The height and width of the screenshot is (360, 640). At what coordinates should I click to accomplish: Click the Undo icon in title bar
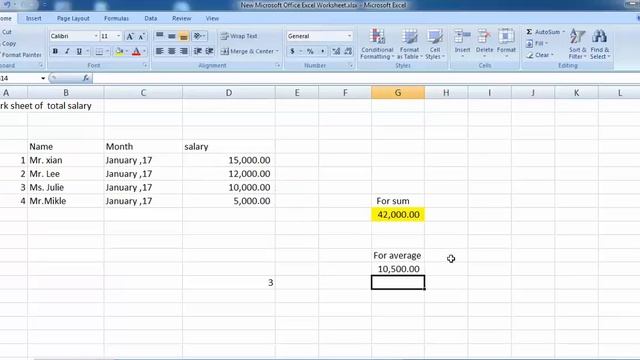coord(7,5)
